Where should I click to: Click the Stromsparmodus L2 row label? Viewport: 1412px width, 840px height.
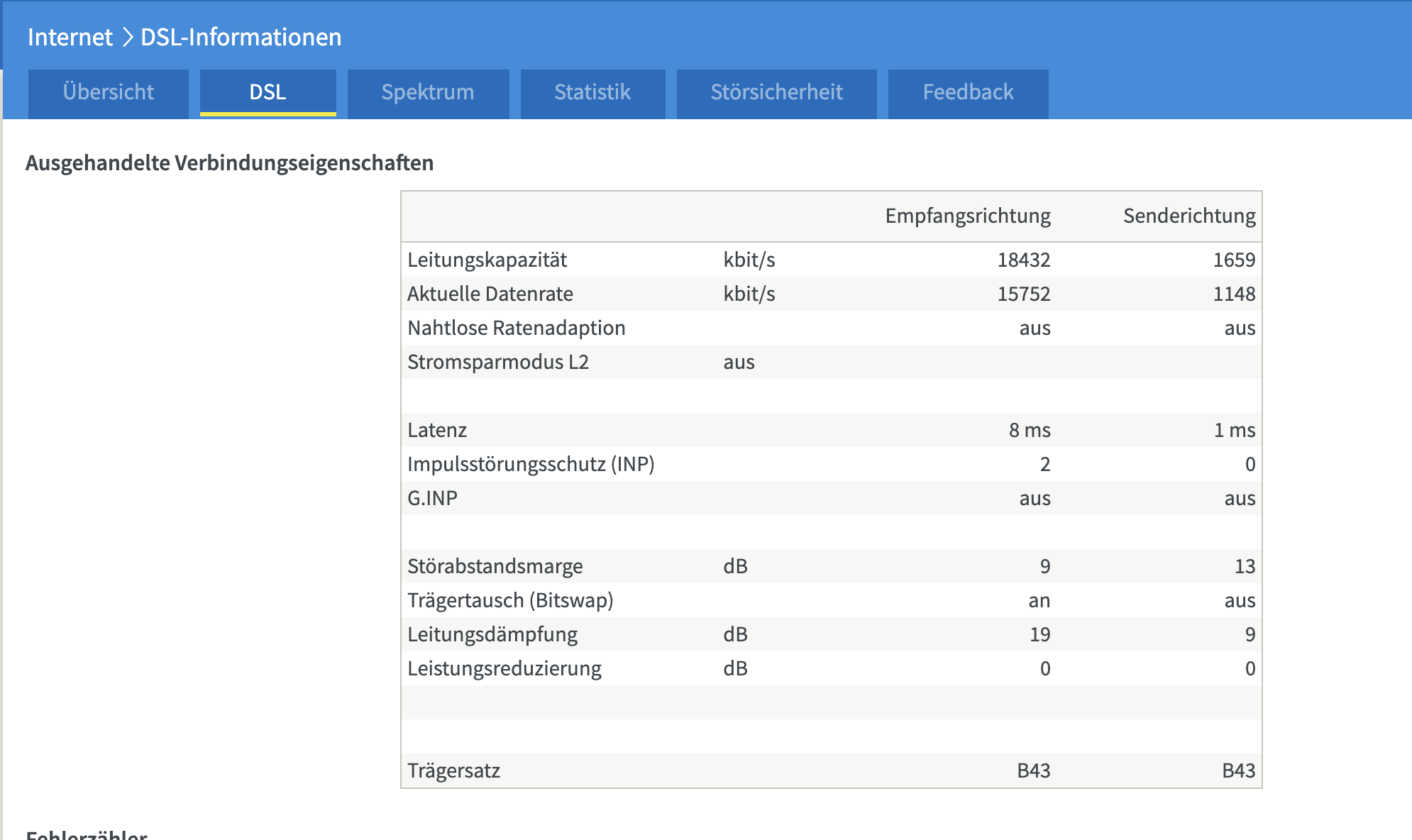pyautogui.click(x=497, y=362)
